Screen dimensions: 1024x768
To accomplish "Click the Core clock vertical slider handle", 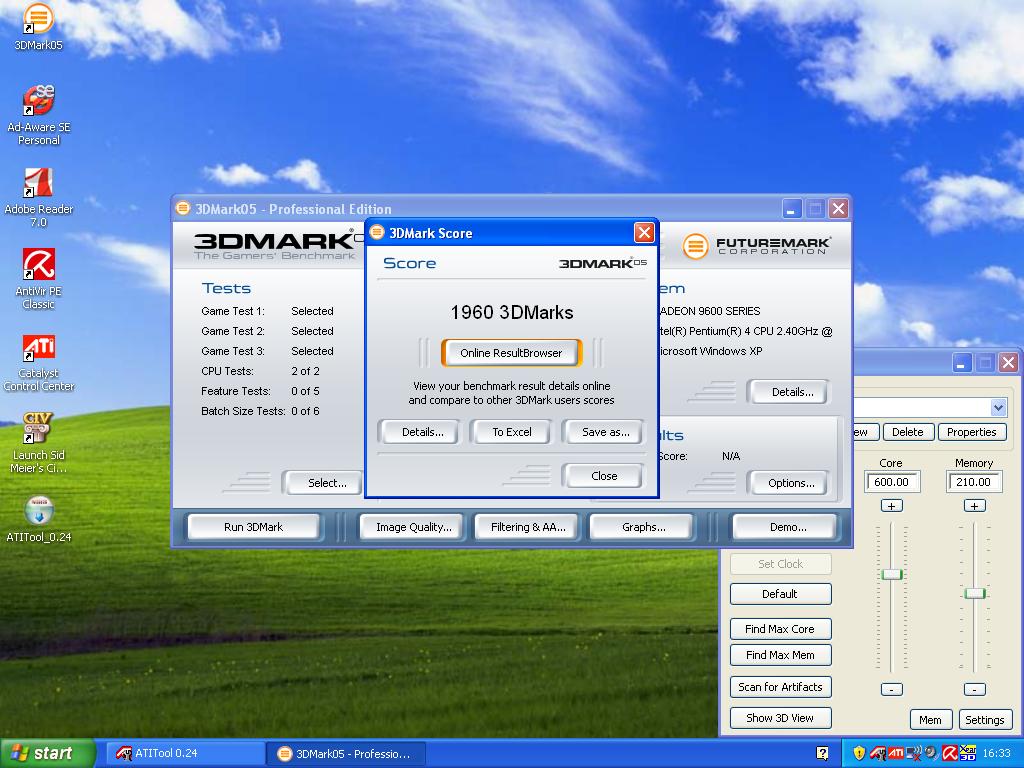I will click(891, 574).
